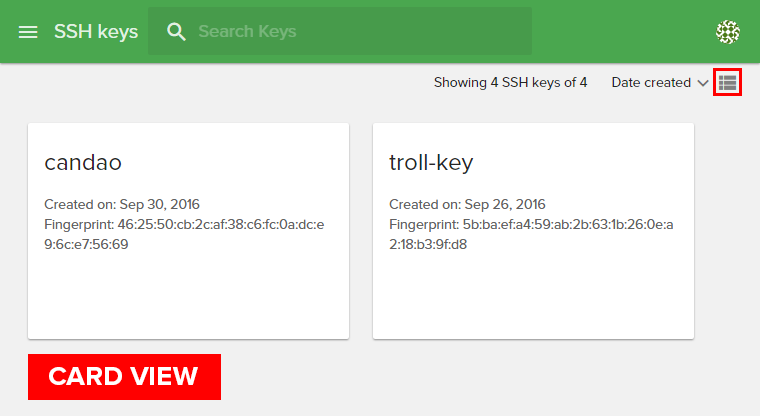Click the Date created sort label text
Image resolution: width=760 pixels, height=416 pixels.
point(651,83)
